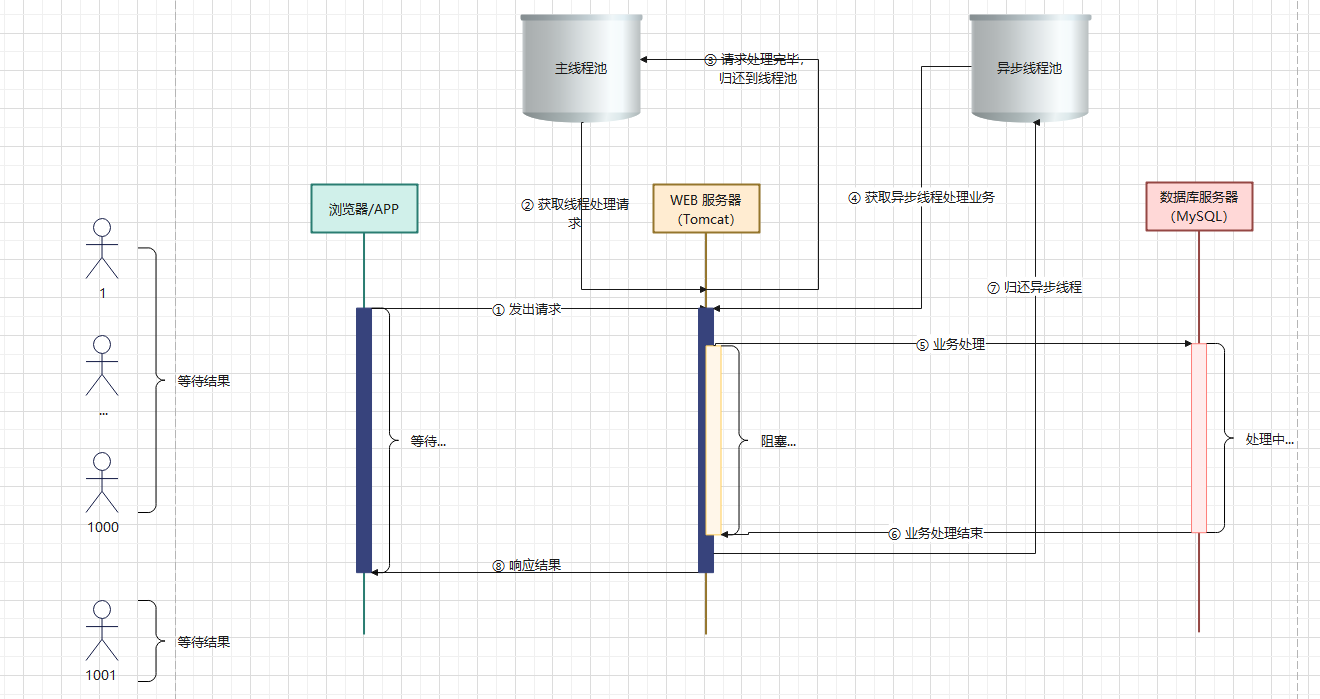
Task: Select the stick figure actor labeled 1001
Action: (102, 629)
